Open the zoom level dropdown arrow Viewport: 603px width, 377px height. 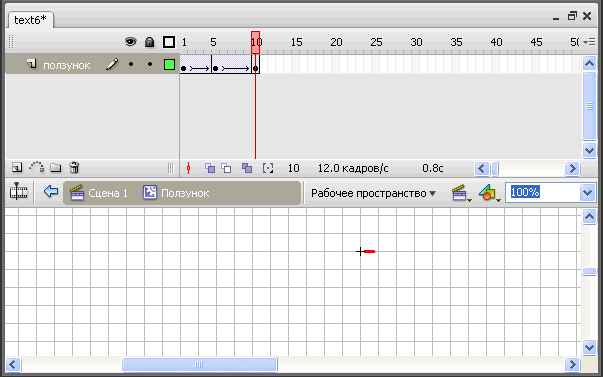coord(588,192)
